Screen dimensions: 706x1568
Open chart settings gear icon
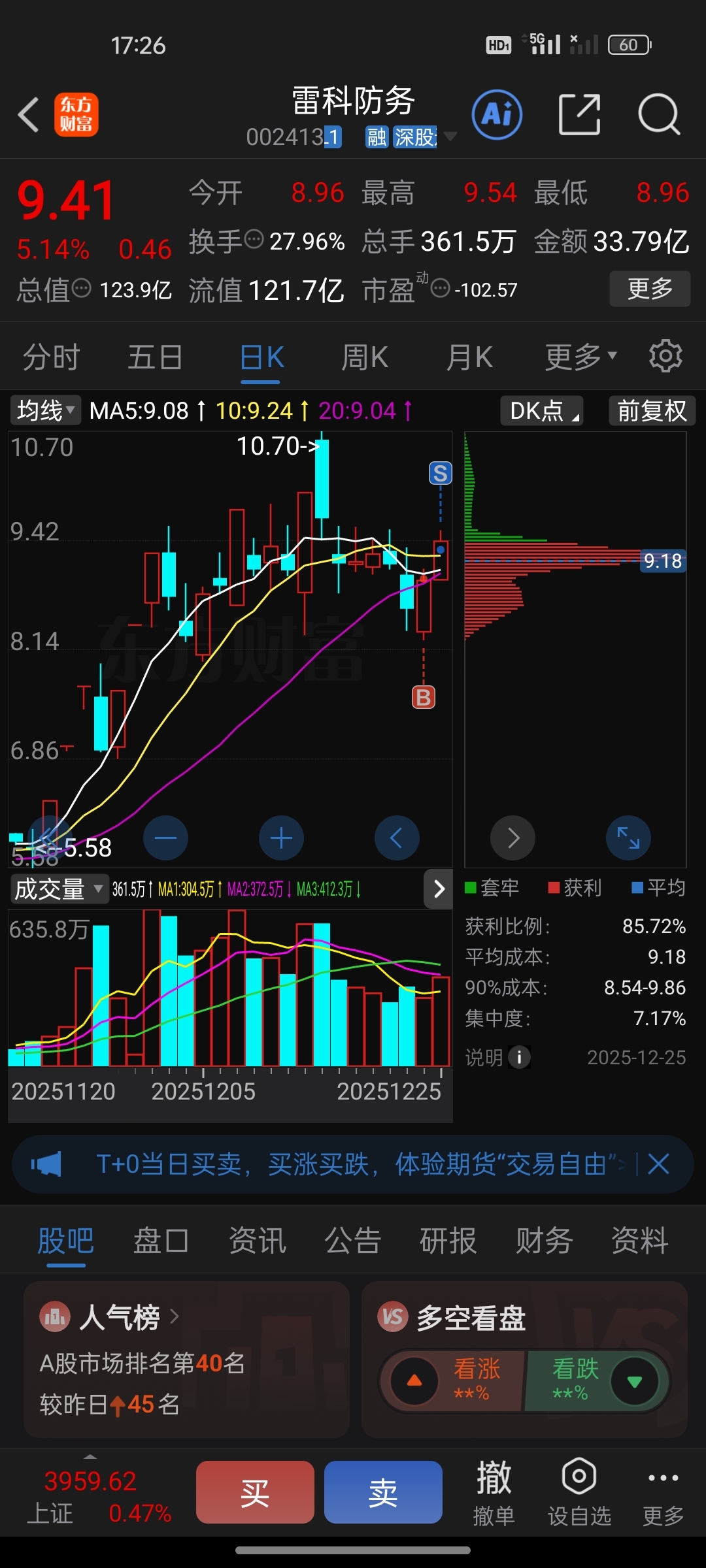coord(665,356)
